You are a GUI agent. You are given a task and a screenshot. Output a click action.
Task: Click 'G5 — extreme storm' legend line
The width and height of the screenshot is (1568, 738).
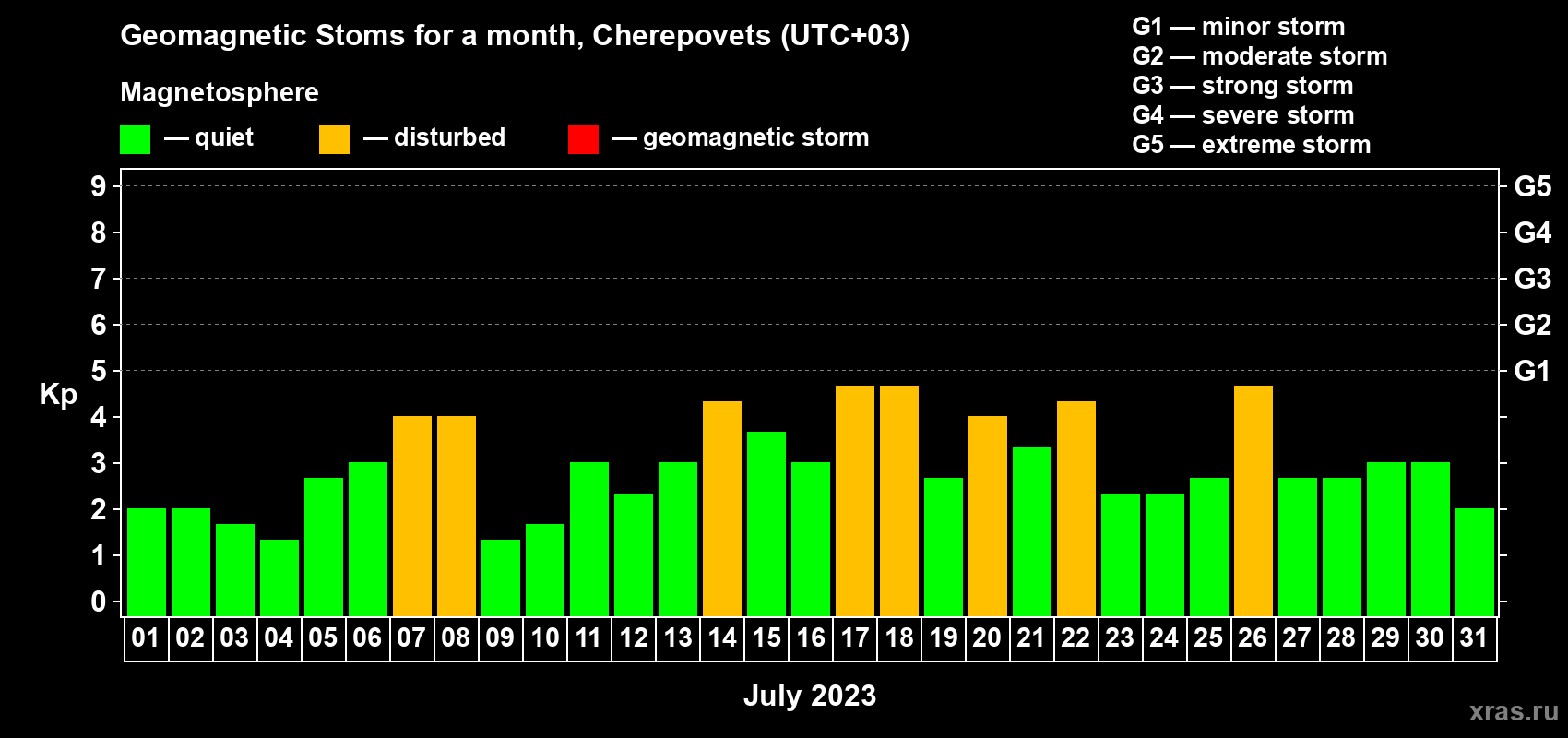pyautogui.click(x=1252, y=145)
